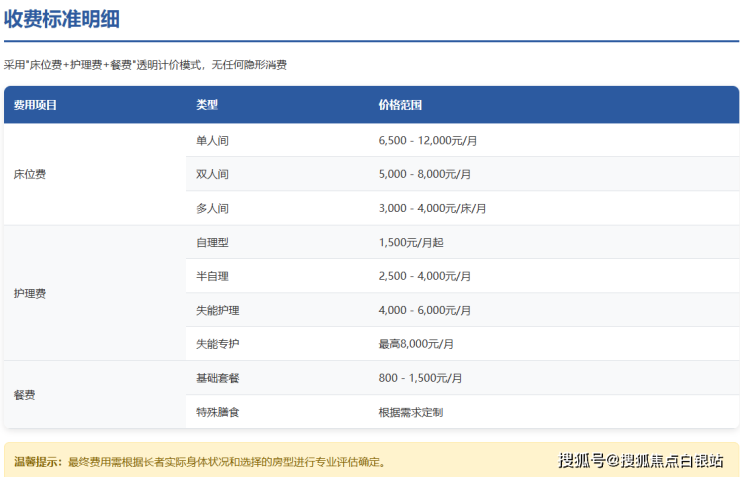
Task: Select the 床位费 category cell
Action: (30, 174)
